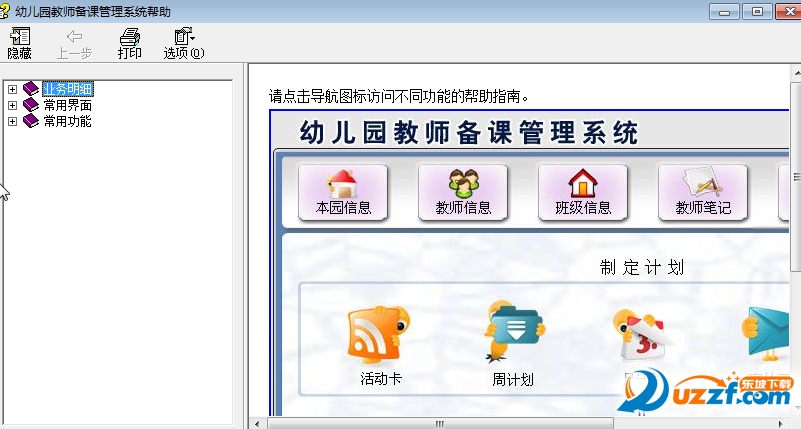Click the 上一步 back arrow button

(x=74, y=44)
